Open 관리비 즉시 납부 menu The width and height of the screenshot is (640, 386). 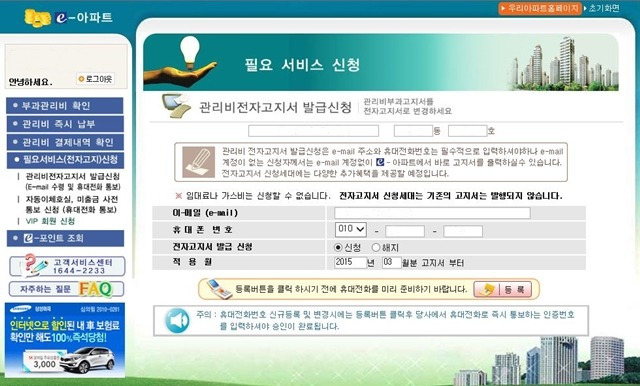(65, 124)
